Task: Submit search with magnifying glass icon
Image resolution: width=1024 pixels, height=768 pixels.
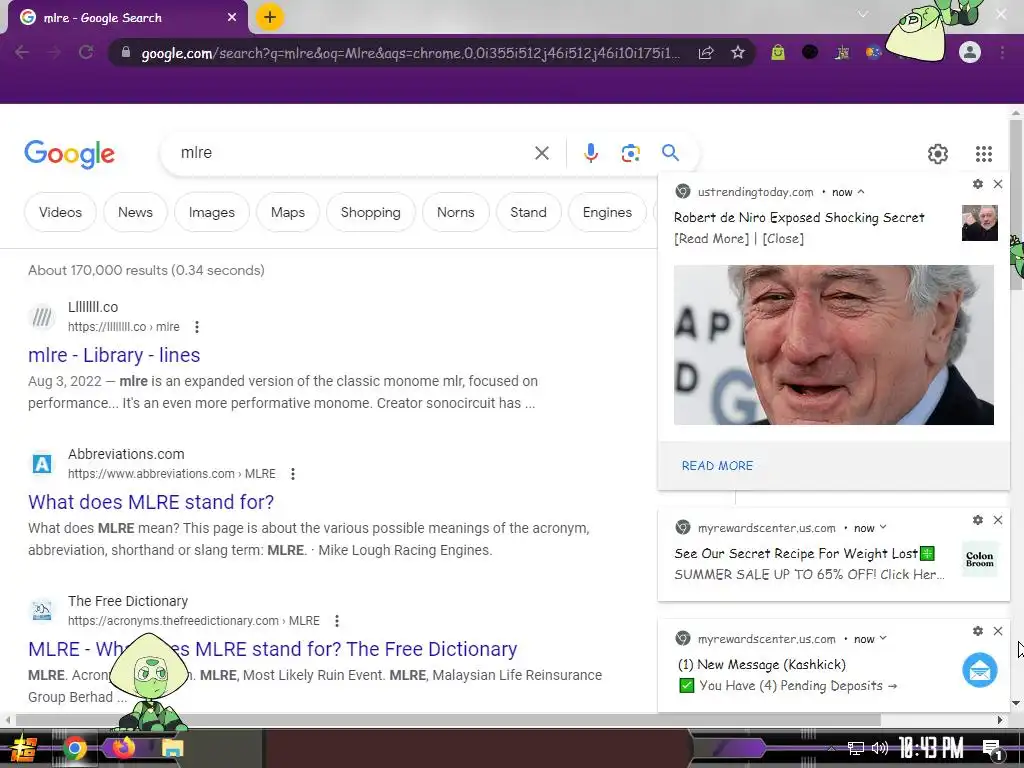Action: pyautogui.click(x=670, y=153)
